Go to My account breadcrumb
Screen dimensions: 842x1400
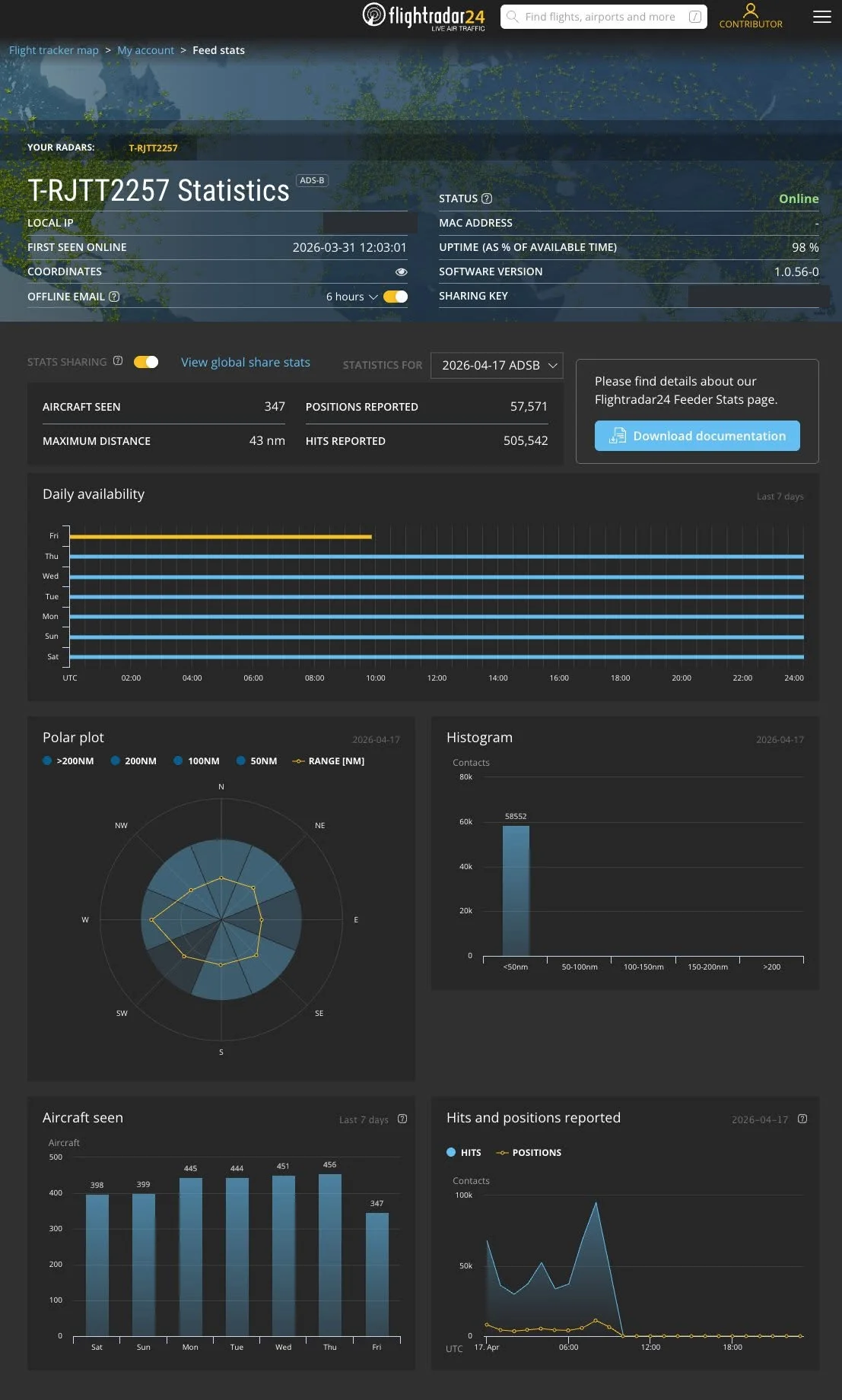[x=145, y=50]
